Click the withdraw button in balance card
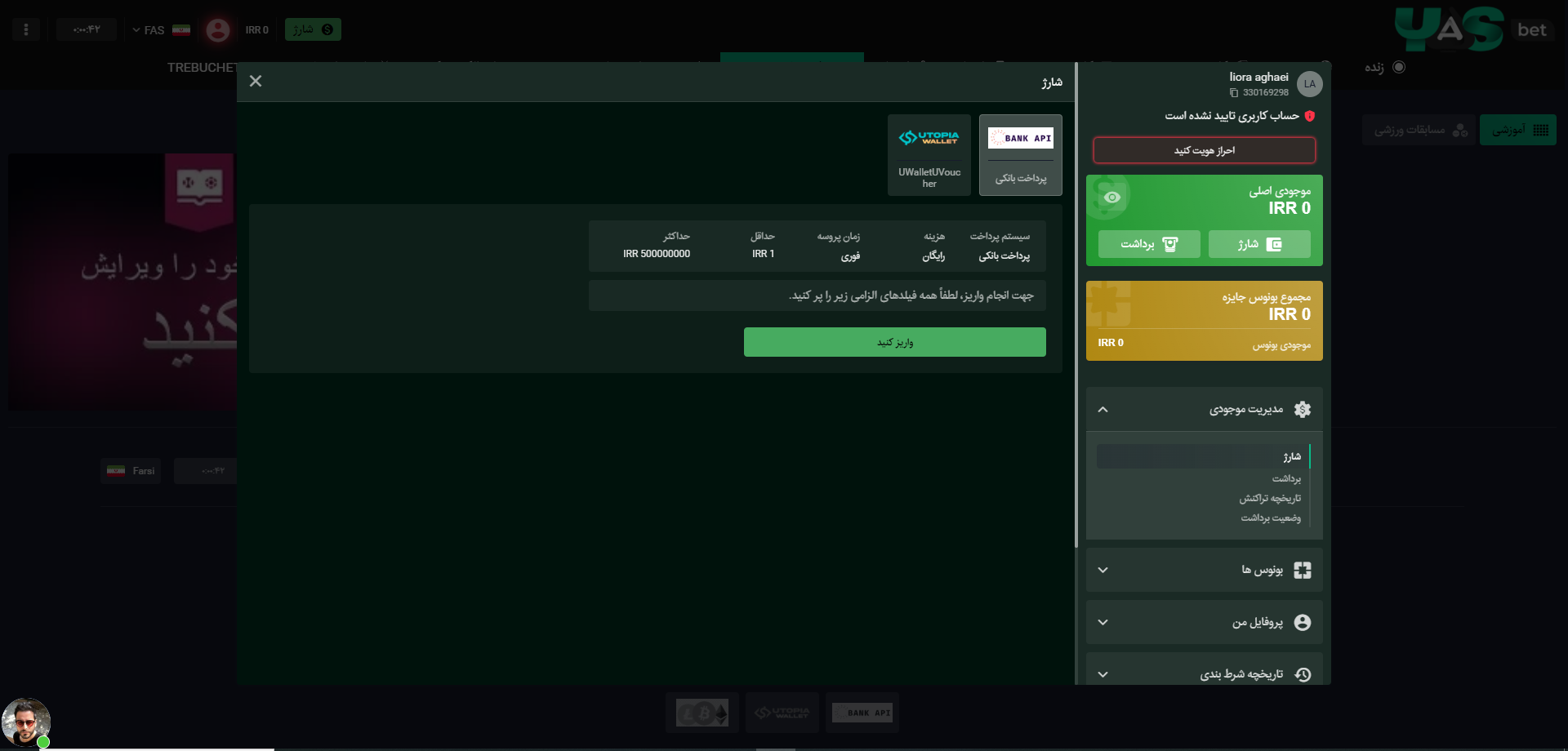This screenshot has height=751, width=1568. (x=1149, y=244)
